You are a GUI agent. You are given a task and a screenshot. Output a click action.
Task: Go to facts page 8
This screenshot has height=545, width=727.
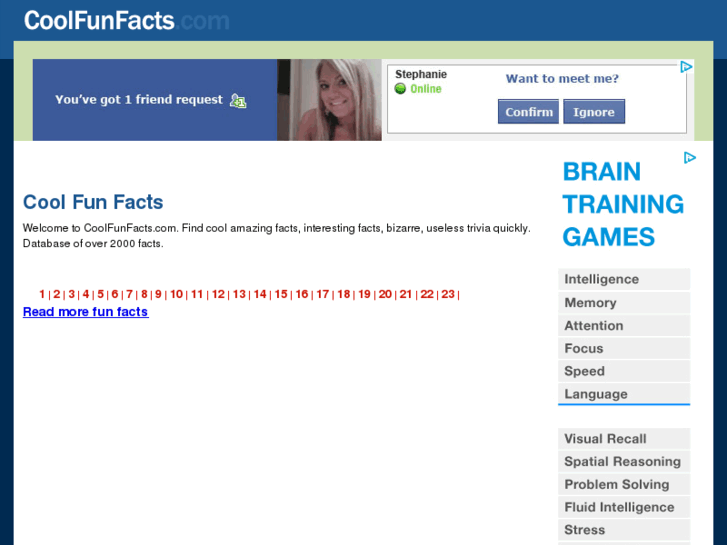(x=144, y=294)
